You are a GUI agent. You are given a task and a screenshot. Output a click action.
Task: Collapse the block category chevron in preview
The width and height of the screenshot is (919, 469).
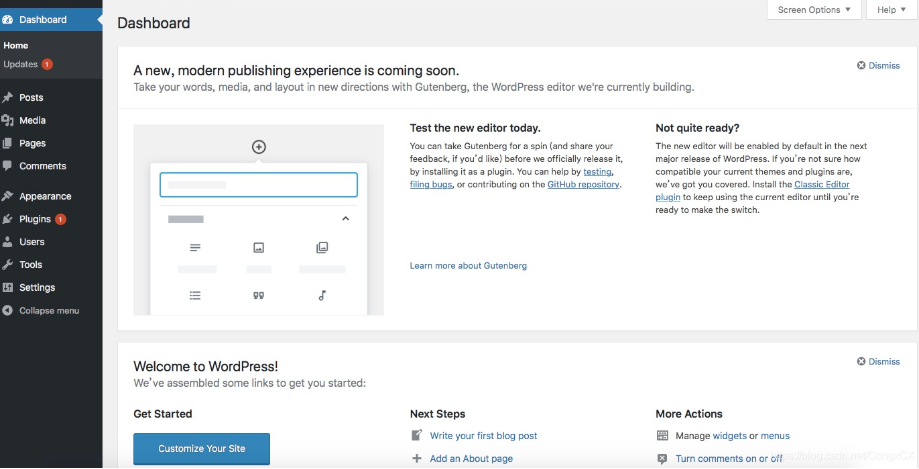pyautogui.click(x=345, y=219)
